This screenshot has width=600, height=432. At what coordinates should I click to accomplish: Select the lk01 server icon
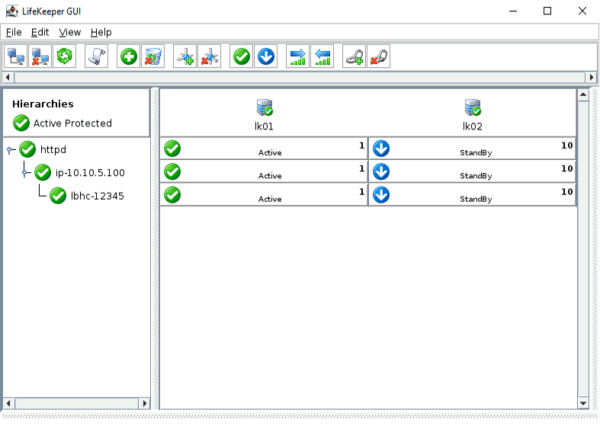tap(264, 108)
